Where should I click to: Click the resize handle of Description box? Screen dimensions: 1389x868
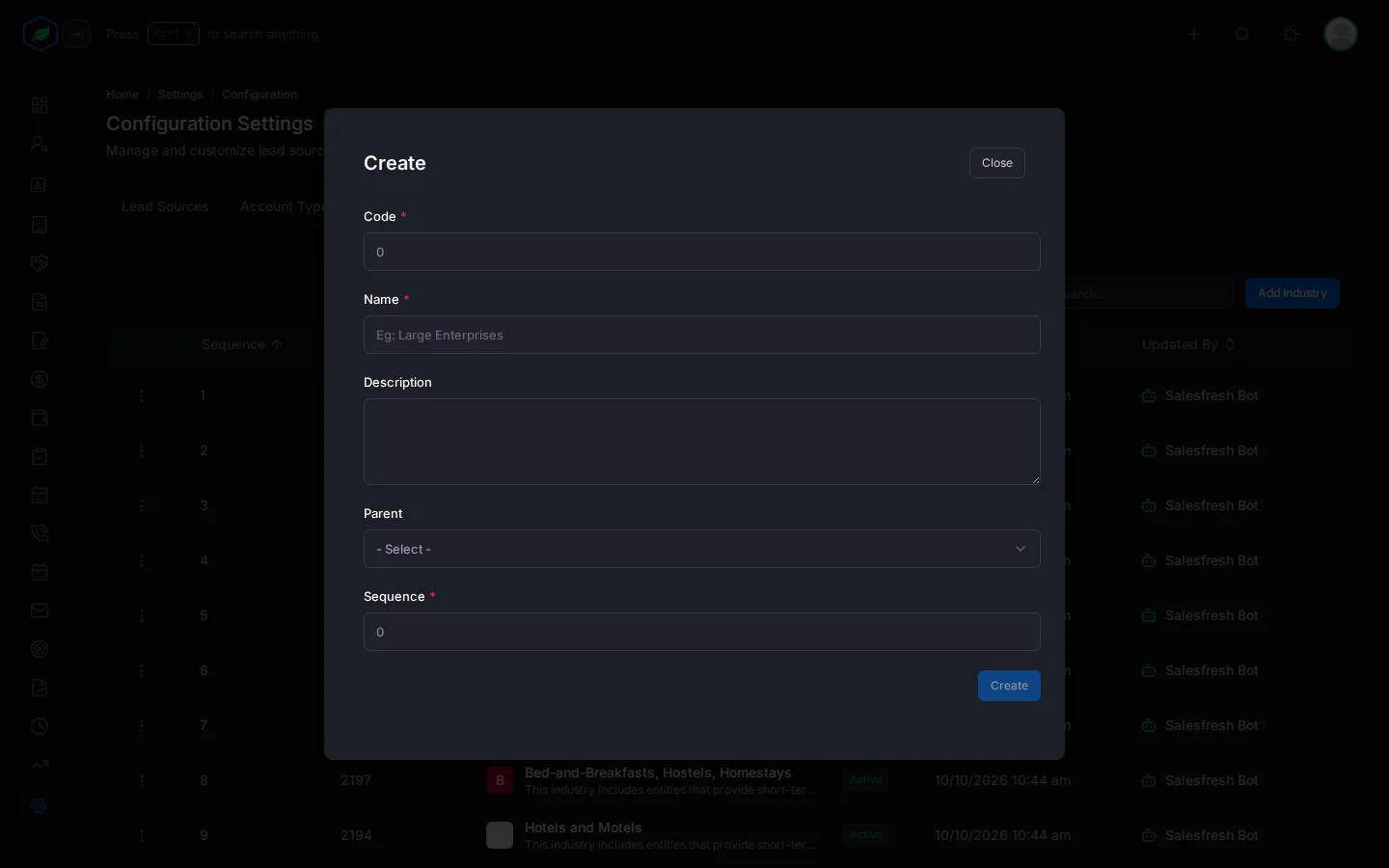(x=1035, y=479)
